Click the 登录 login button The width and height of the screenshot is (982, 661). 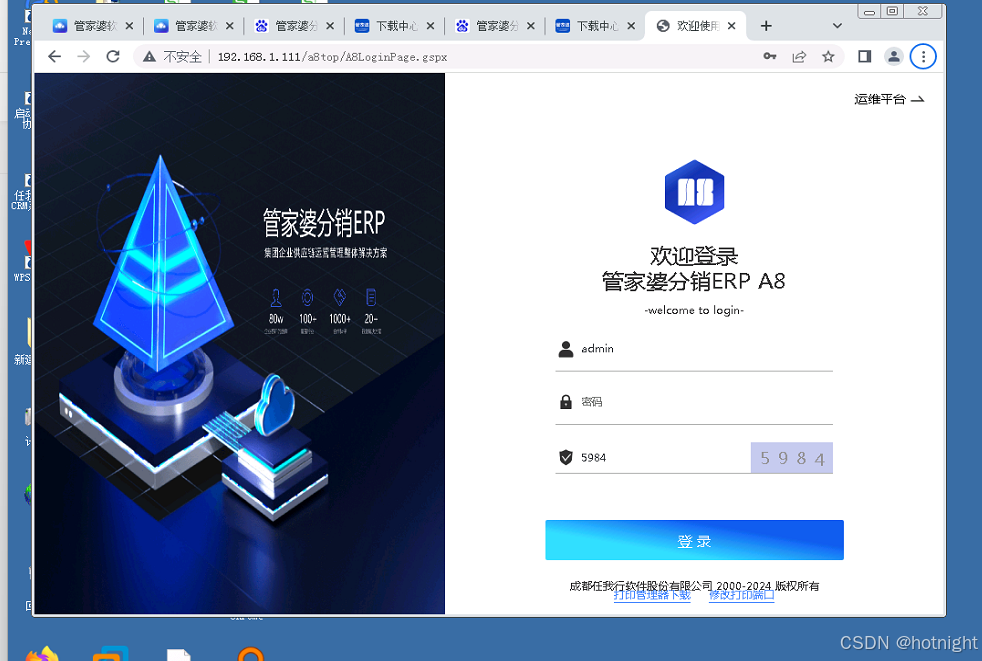[694, 540]
